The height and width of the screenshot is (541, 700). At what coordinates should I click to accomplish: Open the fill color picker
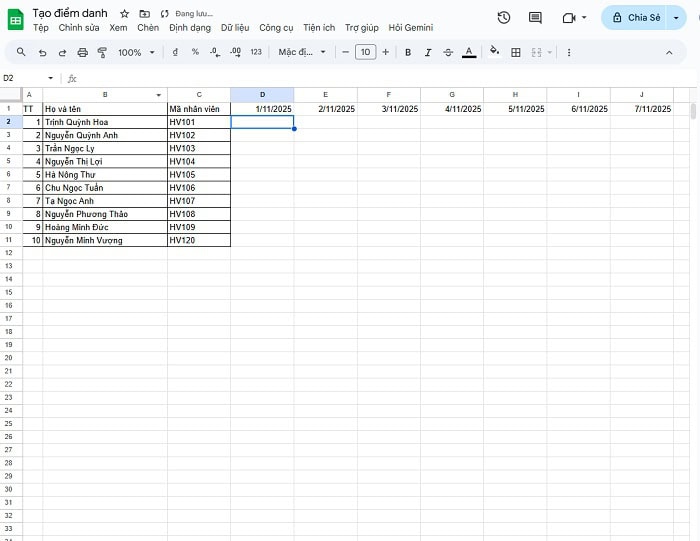494,51
